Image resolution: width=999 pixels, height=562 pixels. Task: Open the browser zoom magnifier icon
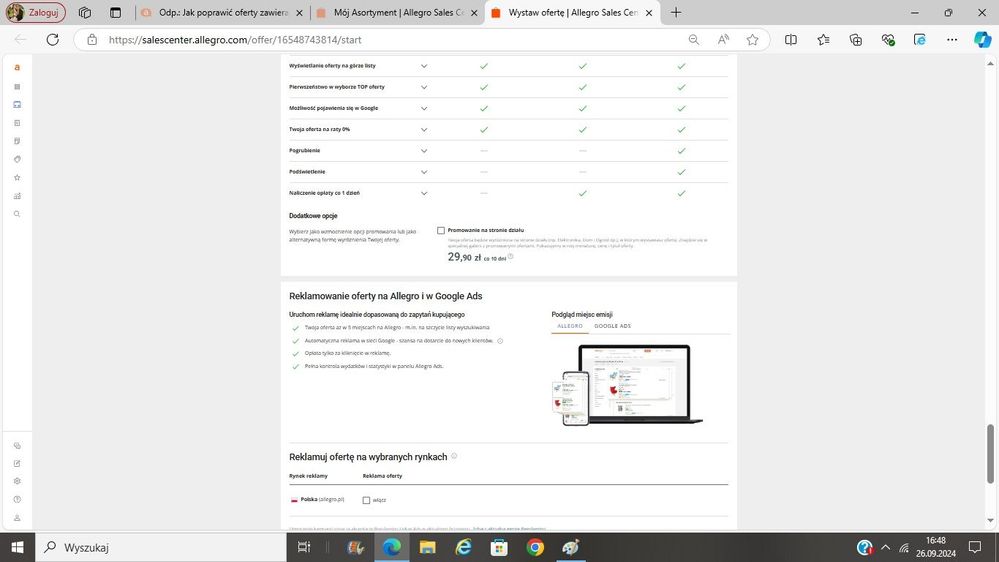pos(693,40)
